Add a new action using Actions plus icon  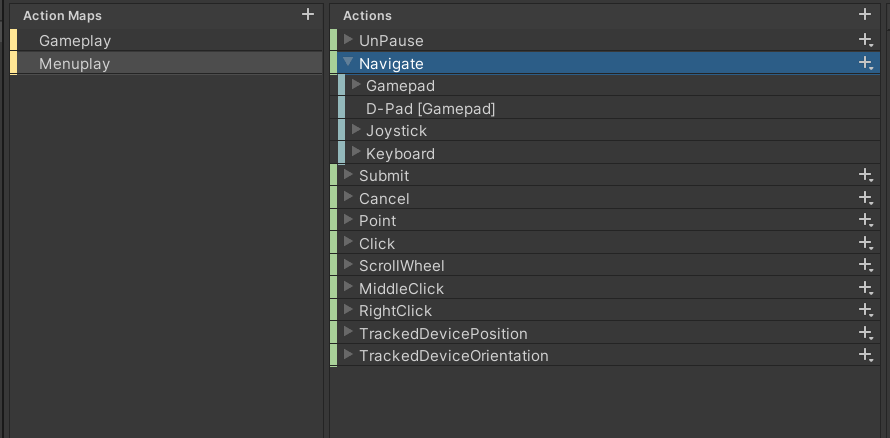[x=865, y=15]
